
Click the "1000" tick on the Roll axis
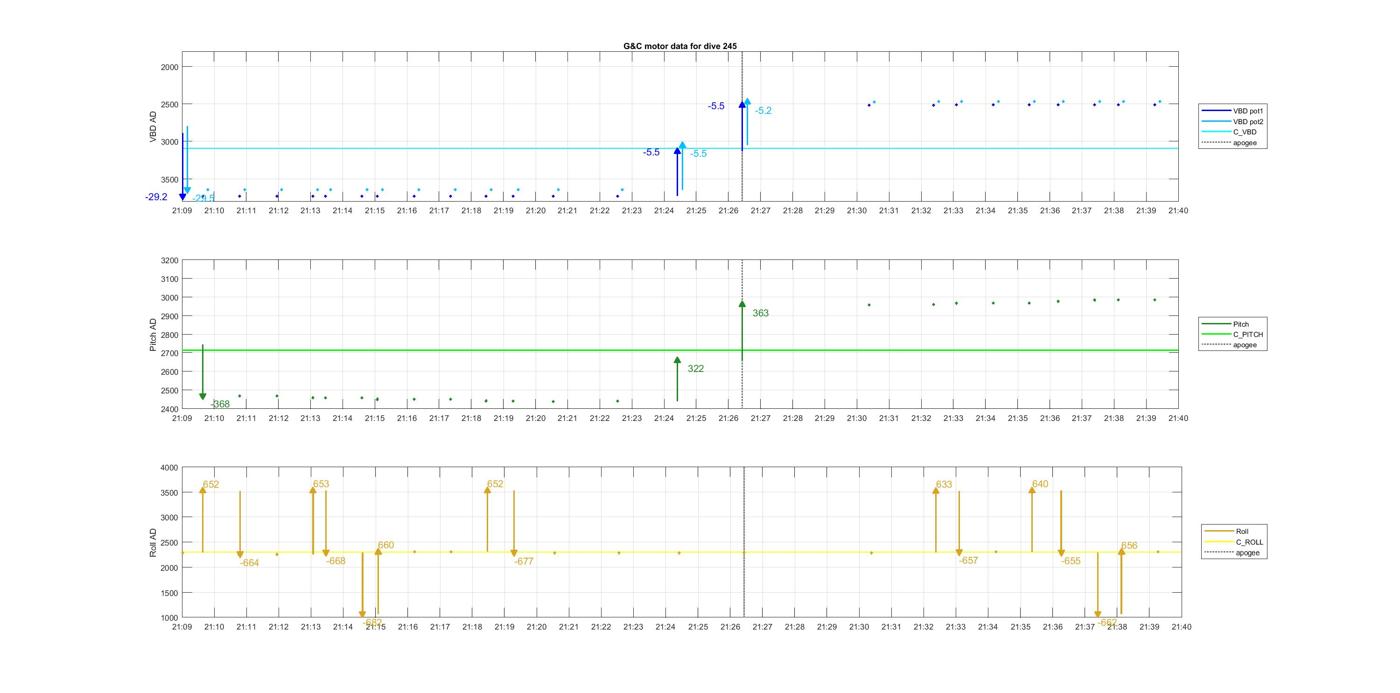point(169,618)
